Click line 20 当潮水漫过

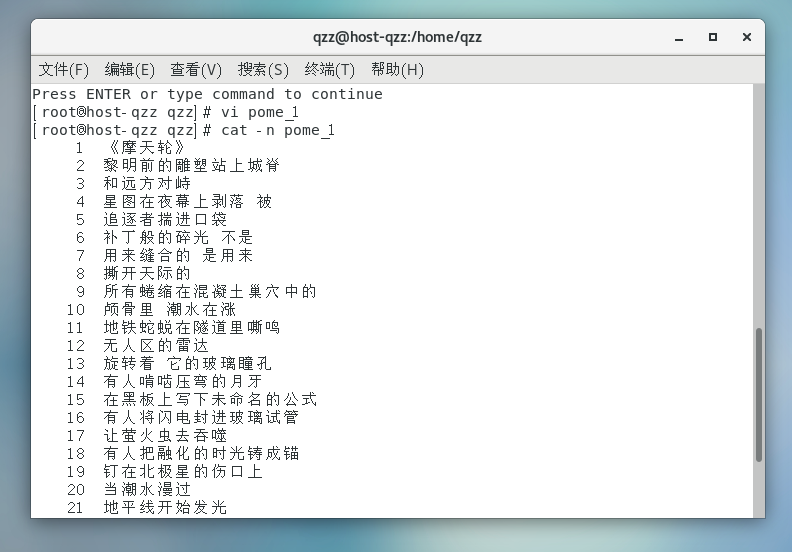click(147, 490)
